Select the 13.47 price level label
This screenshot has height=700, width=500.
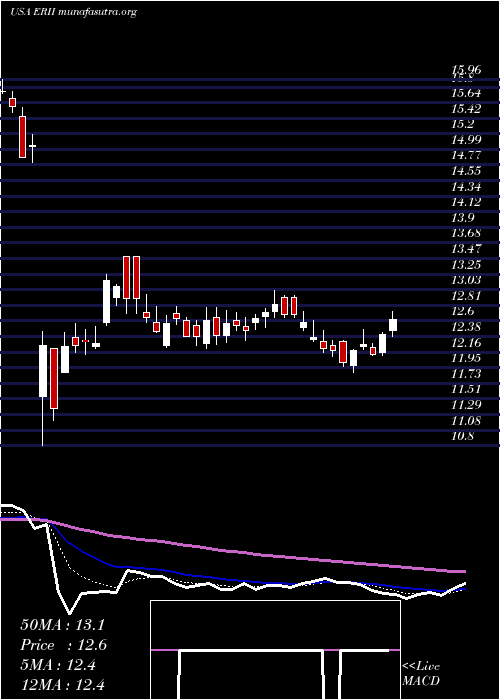[467, 249]
